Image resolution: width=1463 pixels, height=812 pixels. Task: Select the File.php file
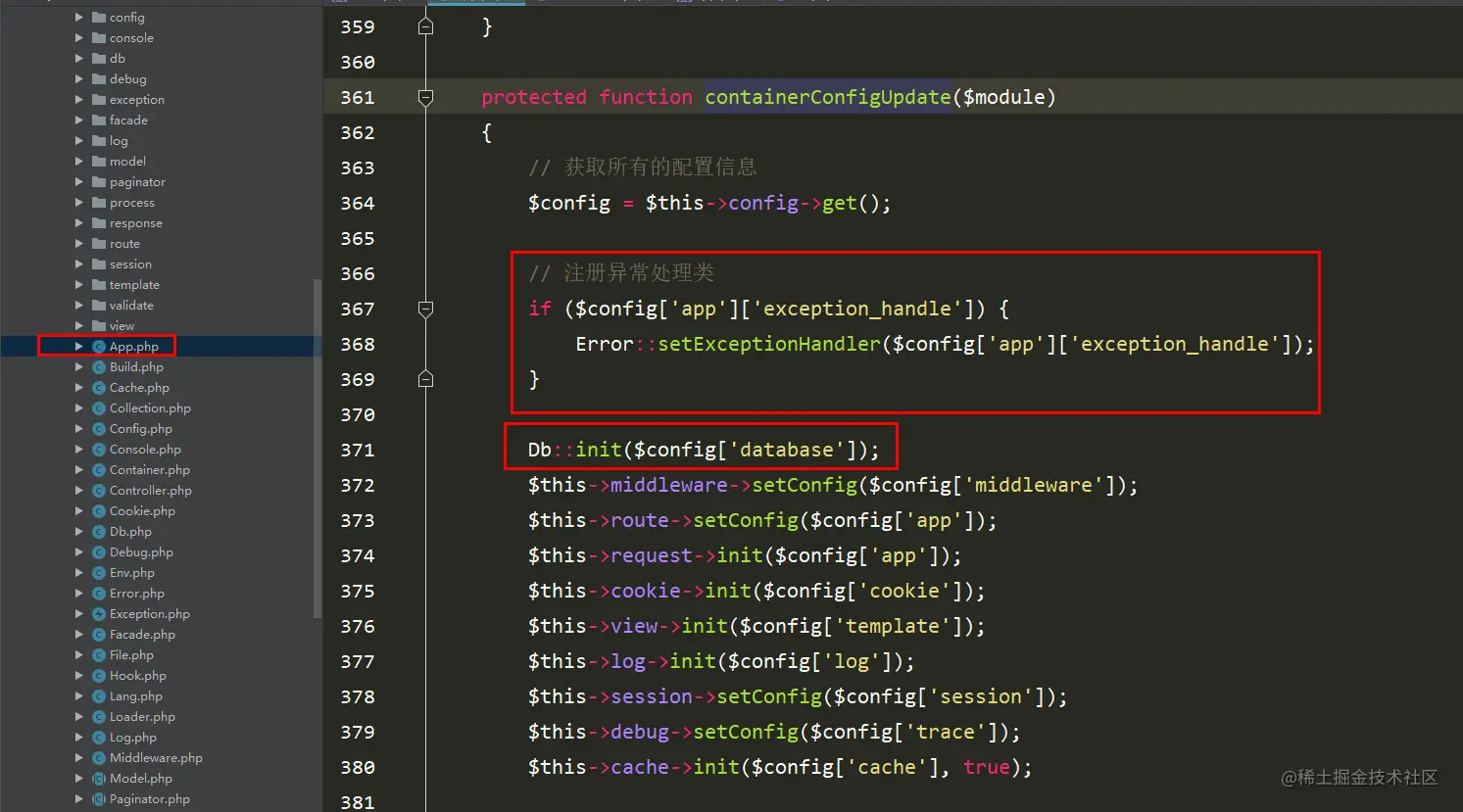click(131, 655)
